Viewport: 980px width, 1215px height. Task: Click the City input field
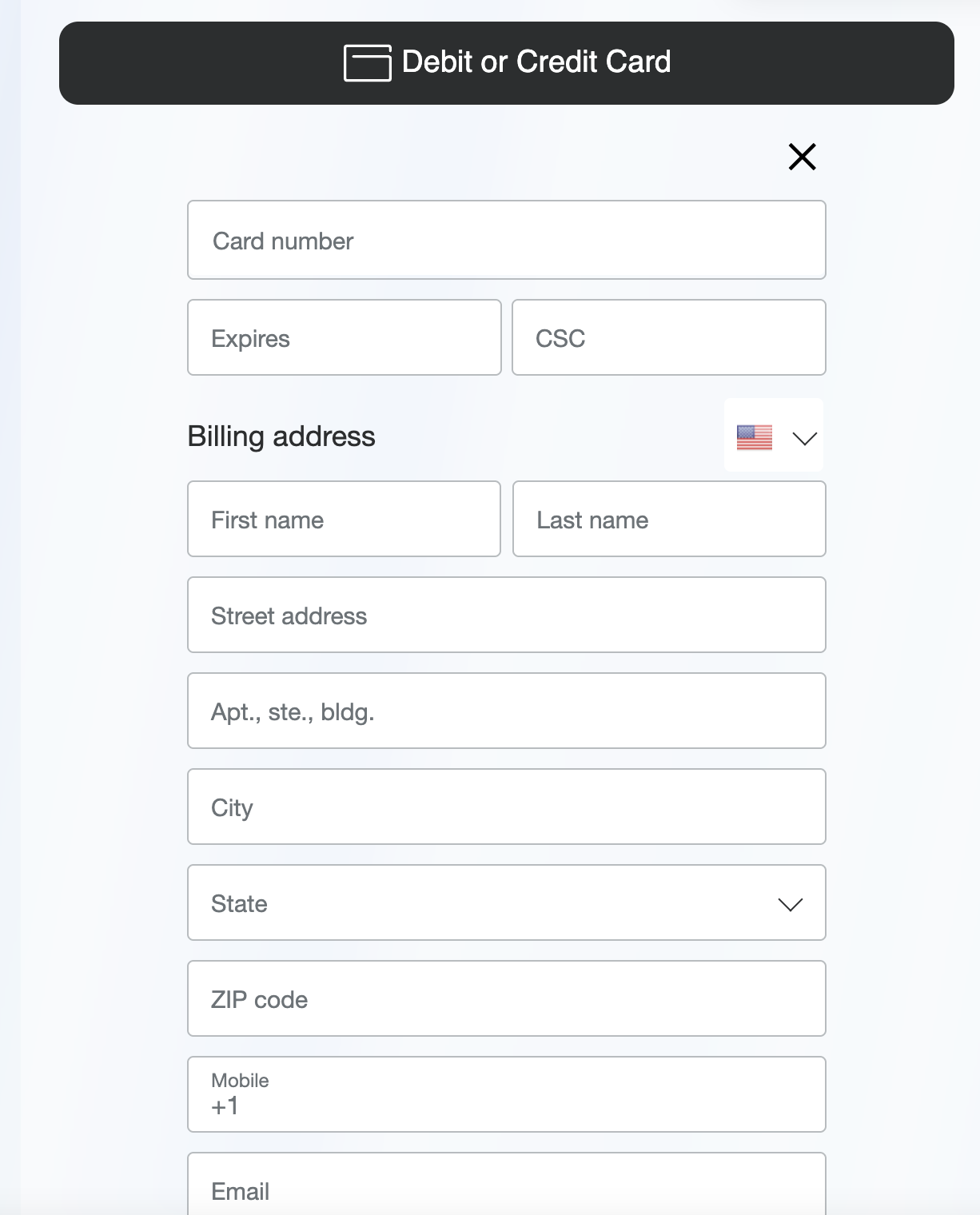point(507,807)
